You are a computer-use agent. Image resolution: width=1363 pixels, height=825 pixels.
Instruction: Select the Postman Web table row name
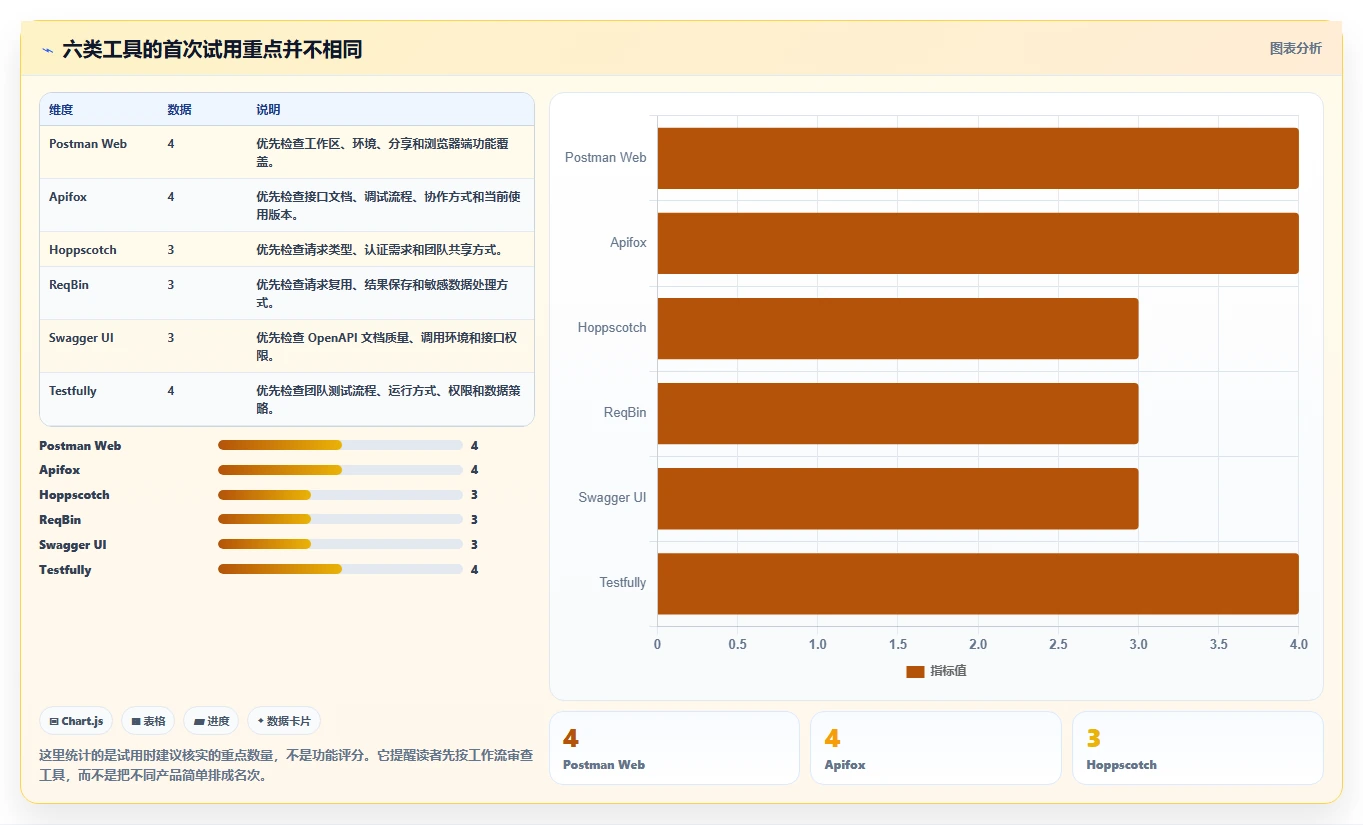88,144
